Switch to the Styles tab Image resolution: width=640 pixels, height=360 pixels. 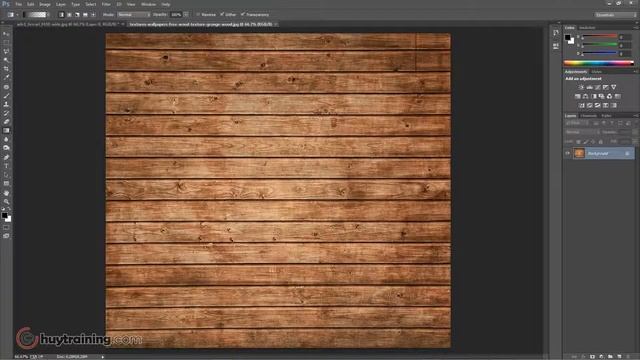tap(597, 72)
